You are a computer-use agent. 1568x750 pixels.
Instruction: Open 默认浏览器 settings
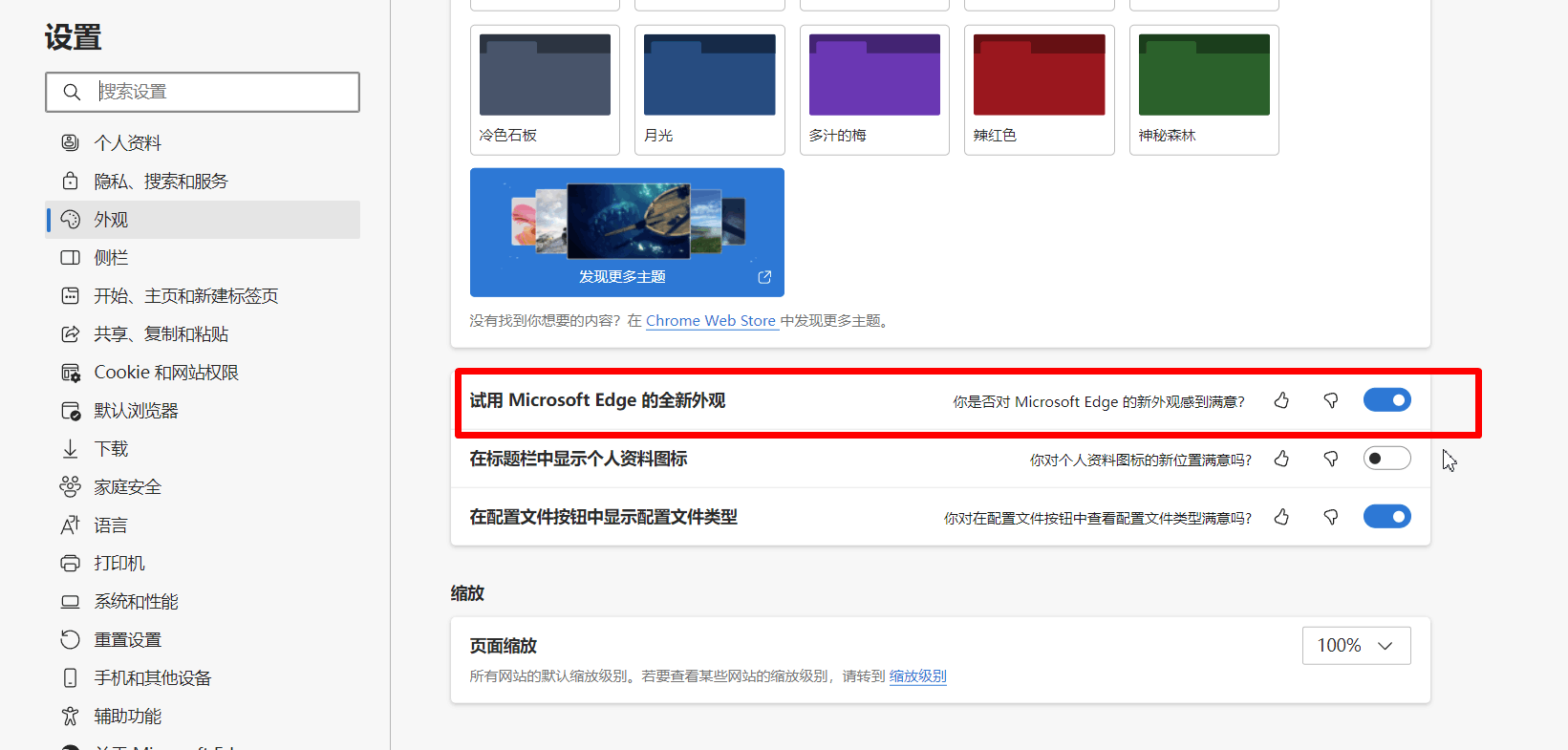(x=203, y=410)
